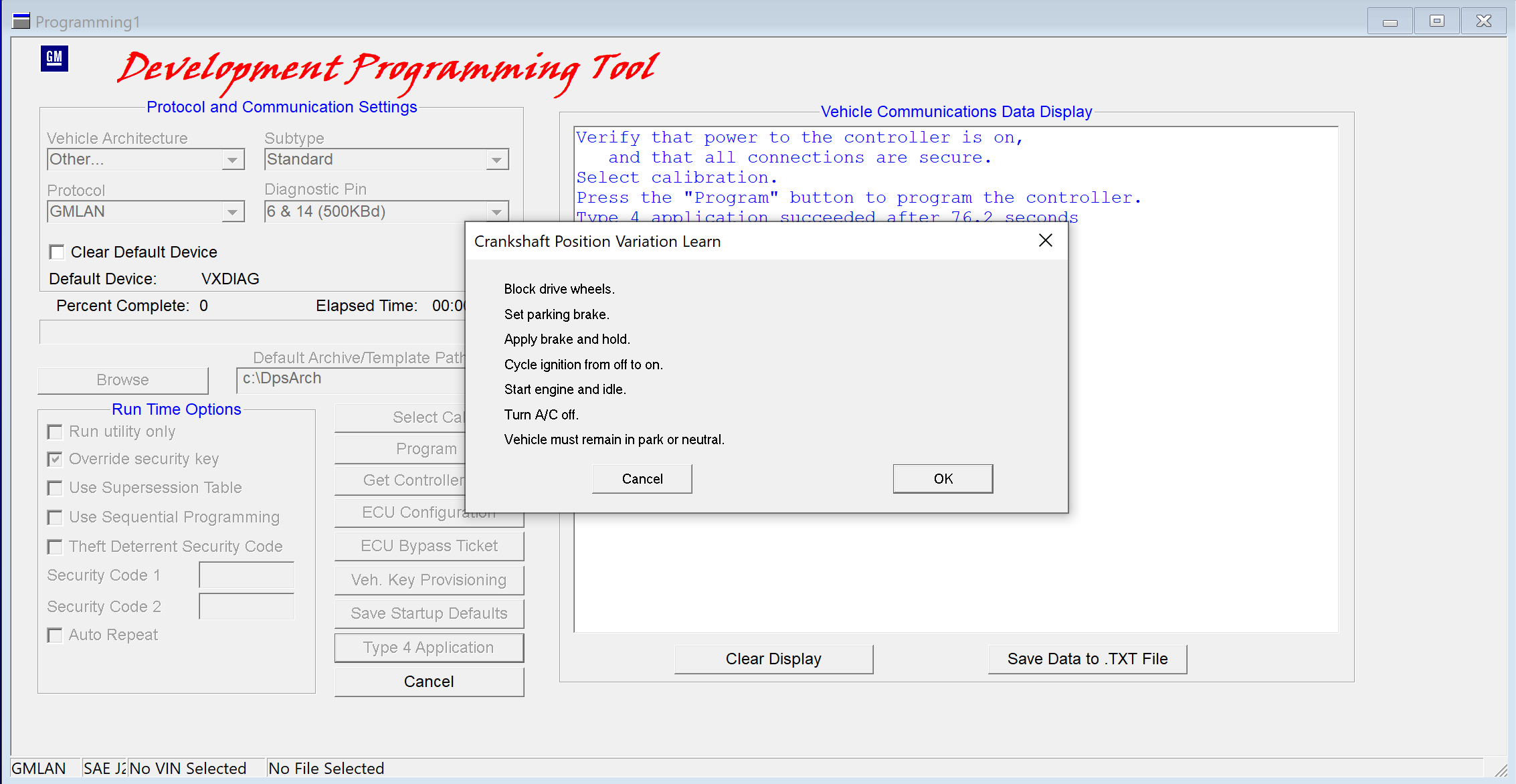This screenshot has height=784, width=1516.
Task: Click Save Startup Defaults button
Action: point(429,613)
